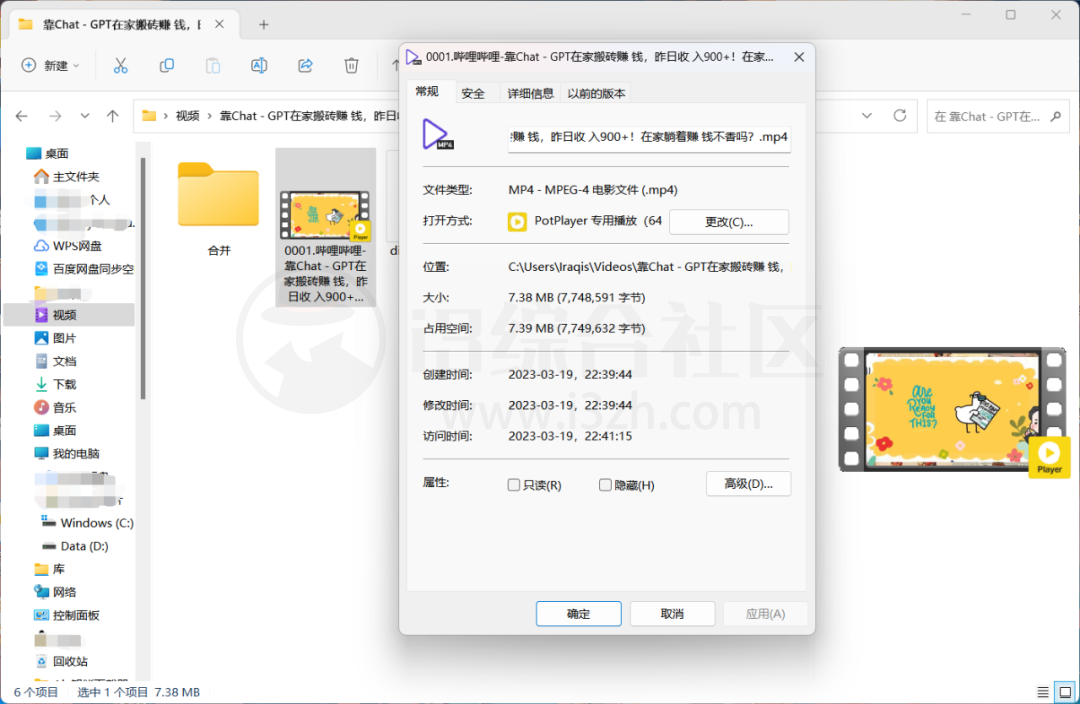Image resolution: width=1080 pixels, height=704 pixels.
Task: Open Data (D:) drive
Action: (75, 546)
